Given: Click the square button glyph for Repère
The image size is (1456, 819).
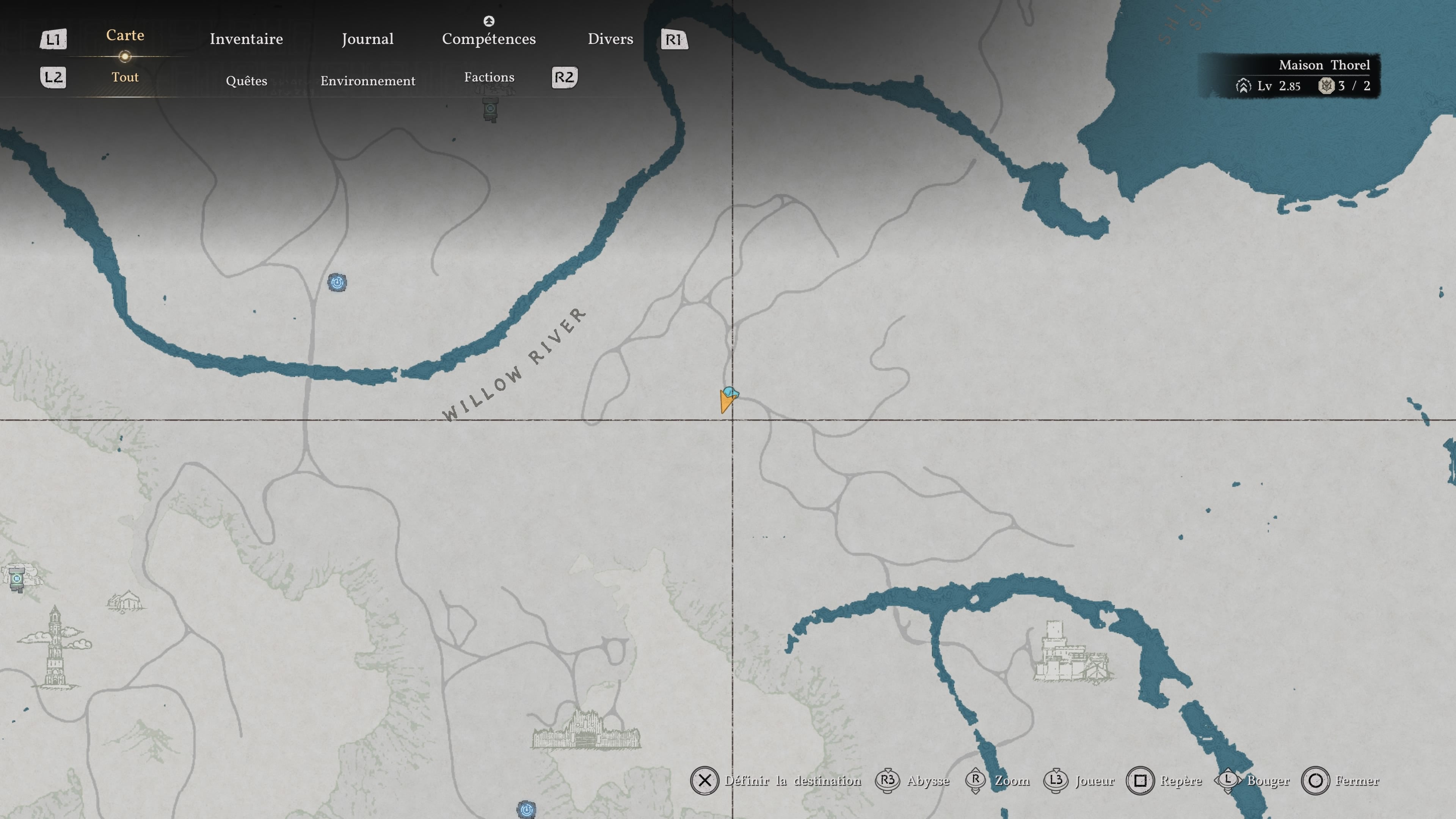Looking at the screenshot, I should [1140, 781].
